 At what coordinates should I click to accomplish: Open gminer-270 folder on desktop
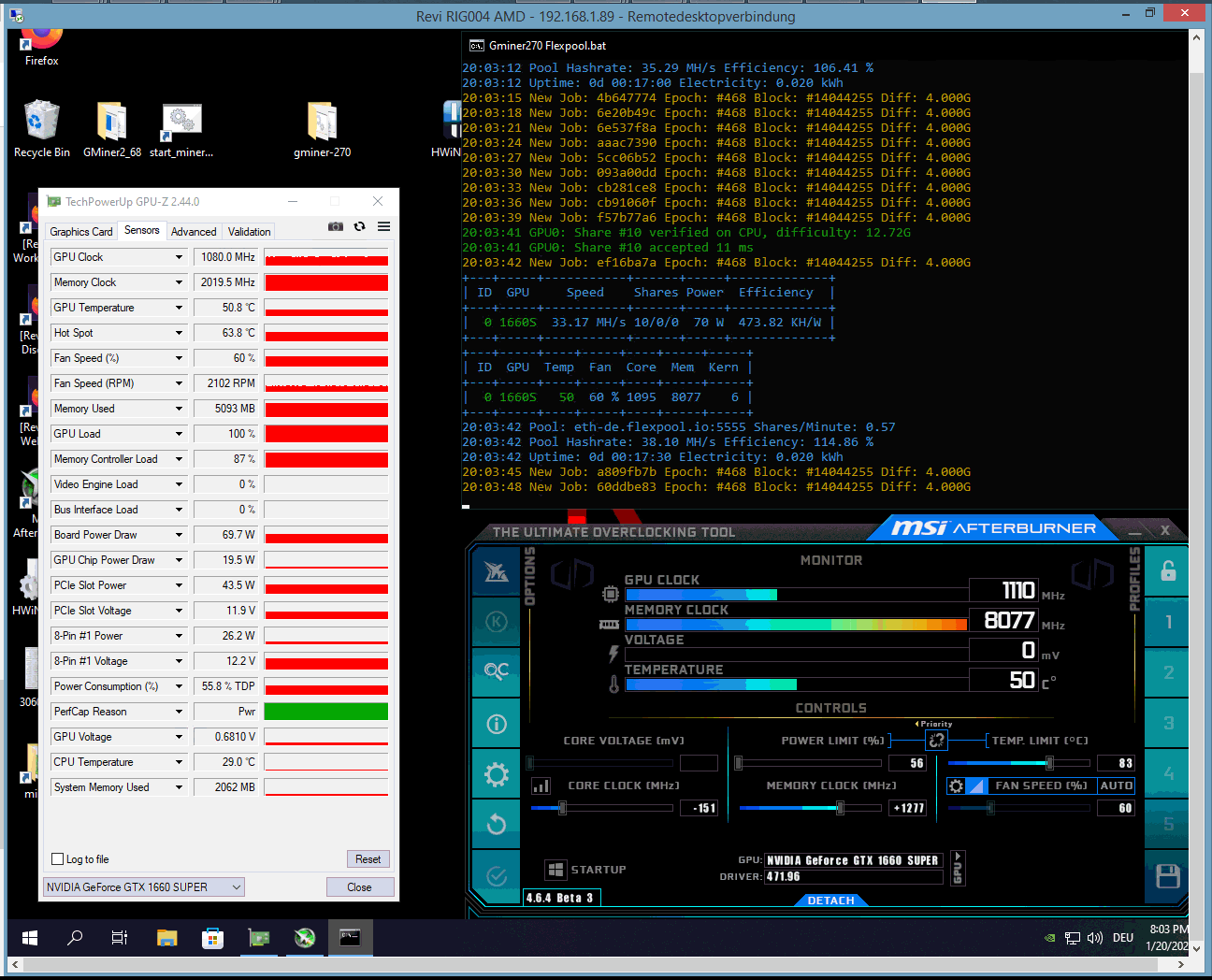click(322, 129)
